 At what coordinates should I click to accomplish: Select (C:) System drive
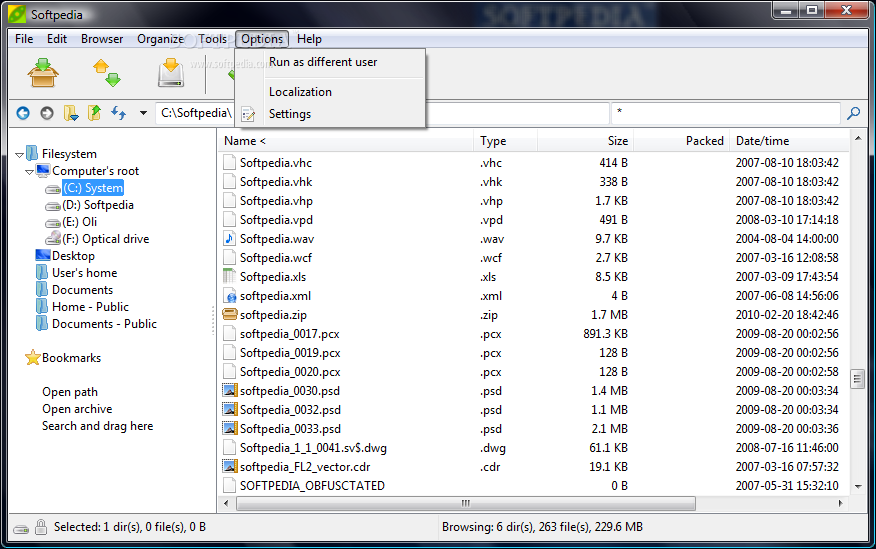click(x=93, y=188)
